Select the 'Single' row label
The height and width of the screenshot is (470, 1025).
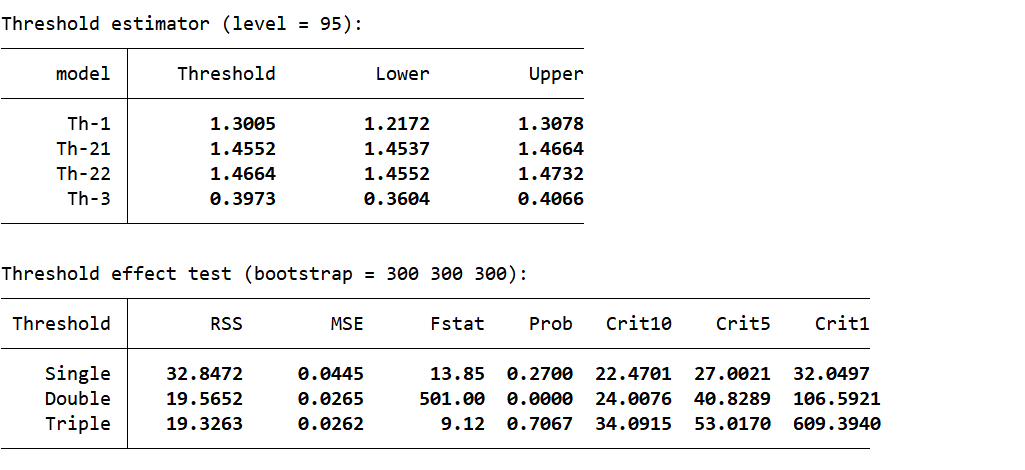(78, 373)
